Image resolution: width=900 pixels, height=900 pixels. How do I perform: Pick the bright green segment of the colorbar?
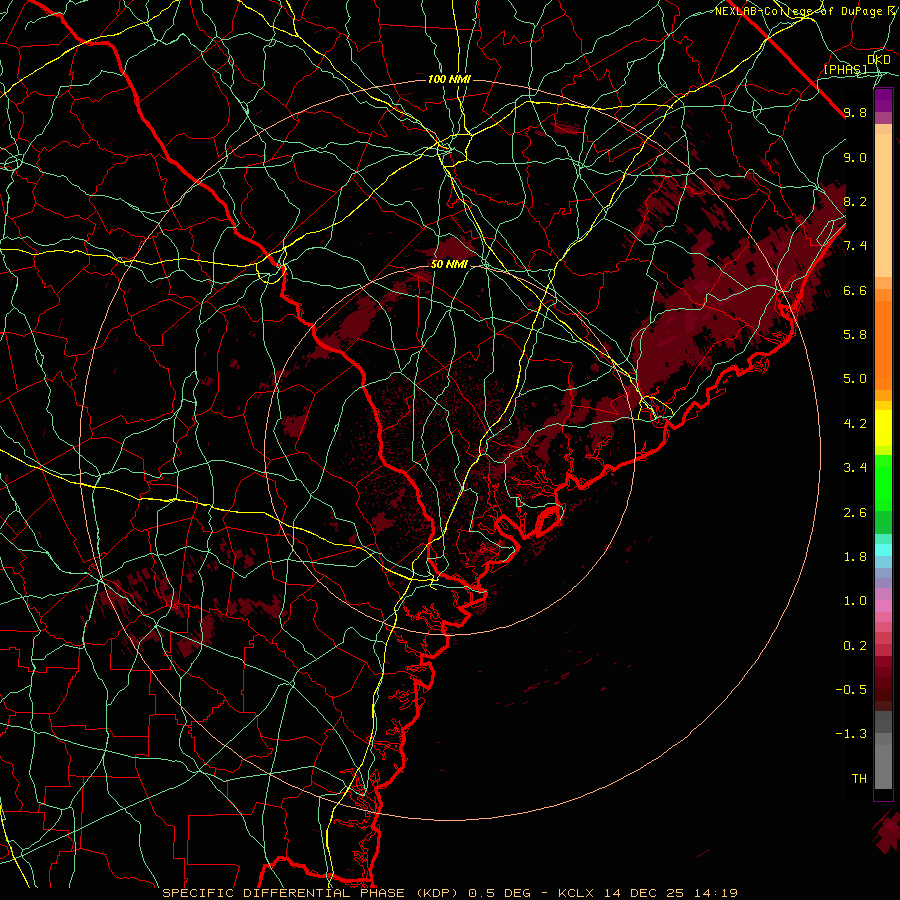(883, 483)
